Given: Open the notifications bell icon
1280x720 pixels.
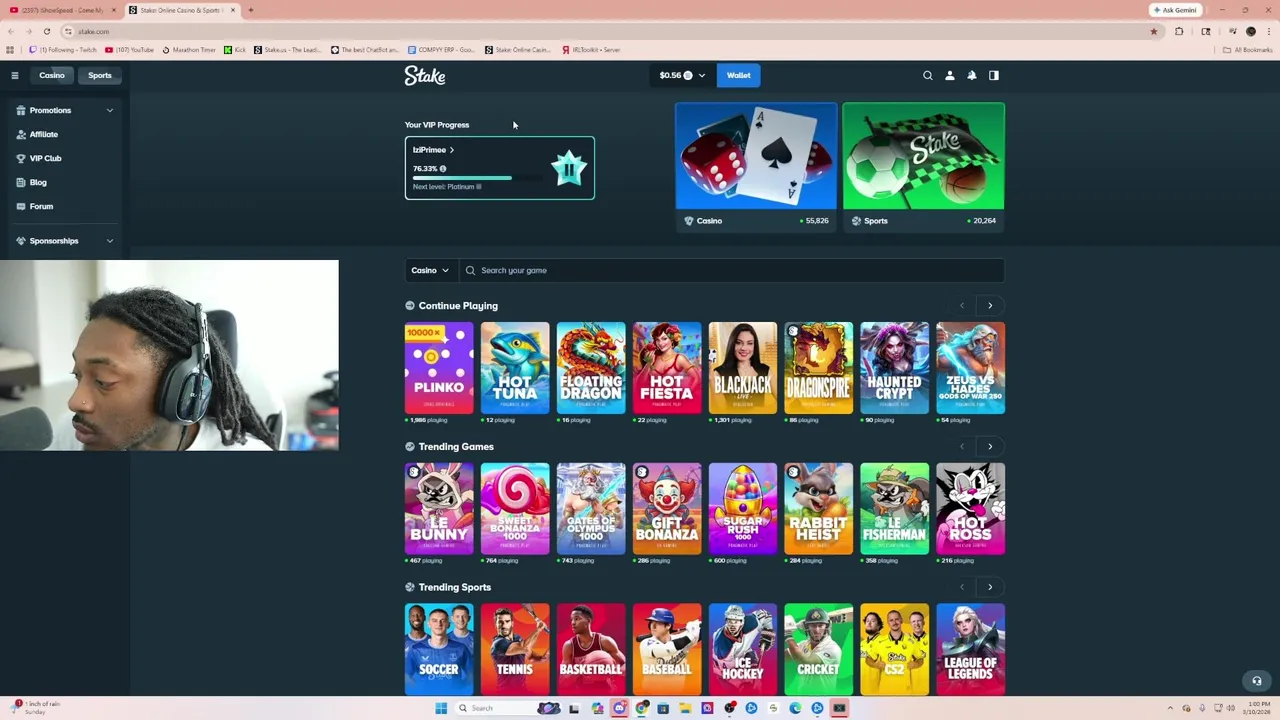Looking at the screenshot, I should click(x=971, y=75).
